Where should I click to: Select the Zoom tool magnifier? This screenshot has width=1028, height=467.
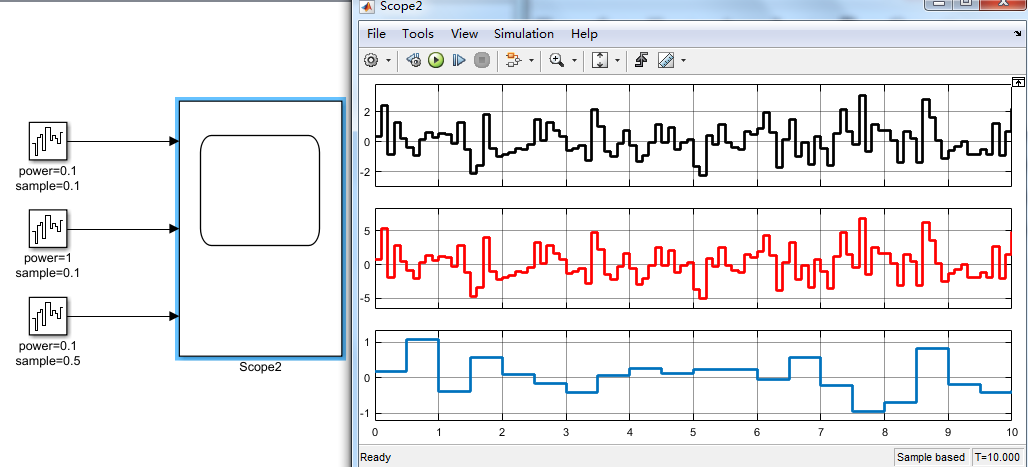coord(557,60)
